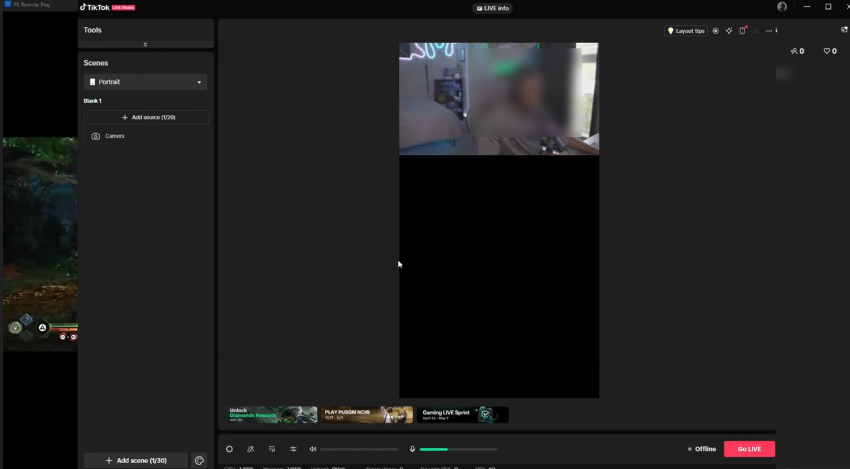Click the sparkle effects icon near Layout tips
Image resolution: width=850 pixels, height=469 pixels.
[729, 31]
